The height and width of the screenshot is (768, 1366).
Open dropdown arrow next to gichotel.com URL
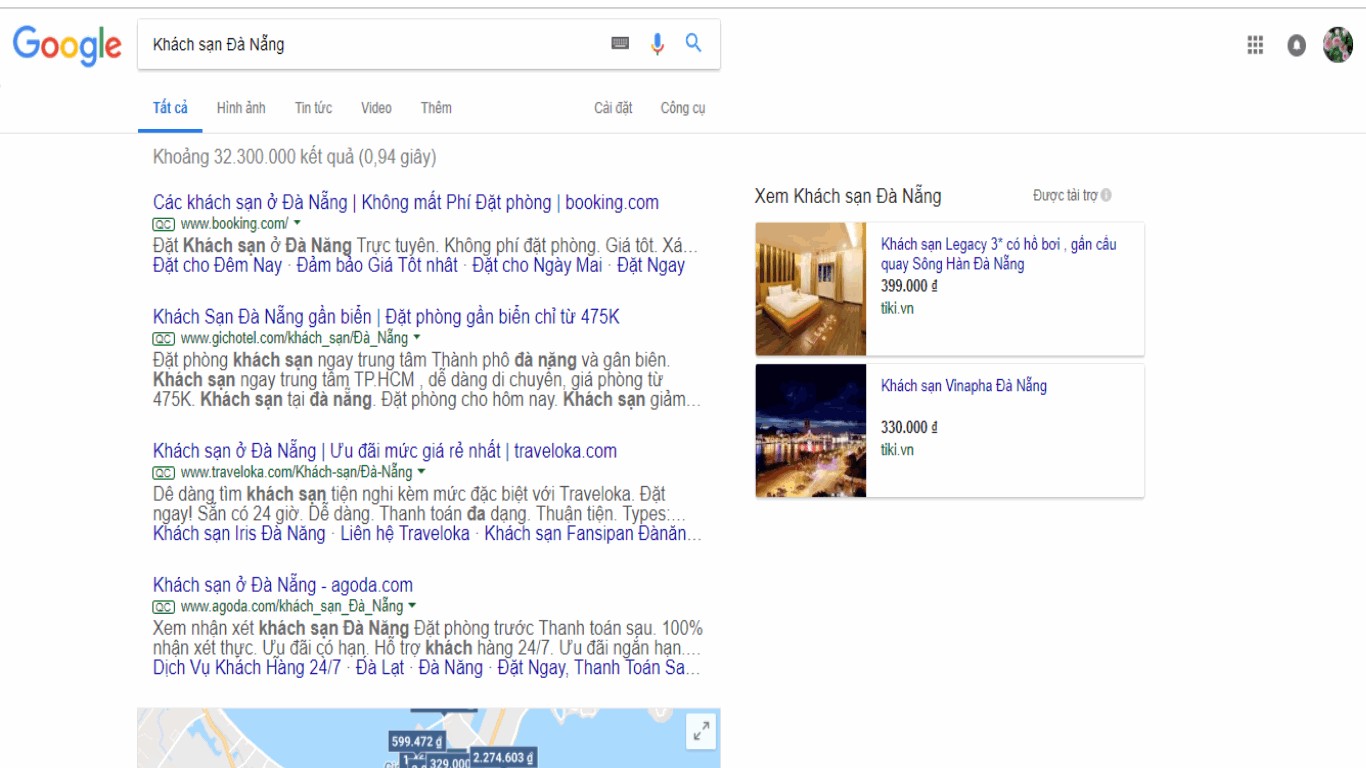[417, 338]
